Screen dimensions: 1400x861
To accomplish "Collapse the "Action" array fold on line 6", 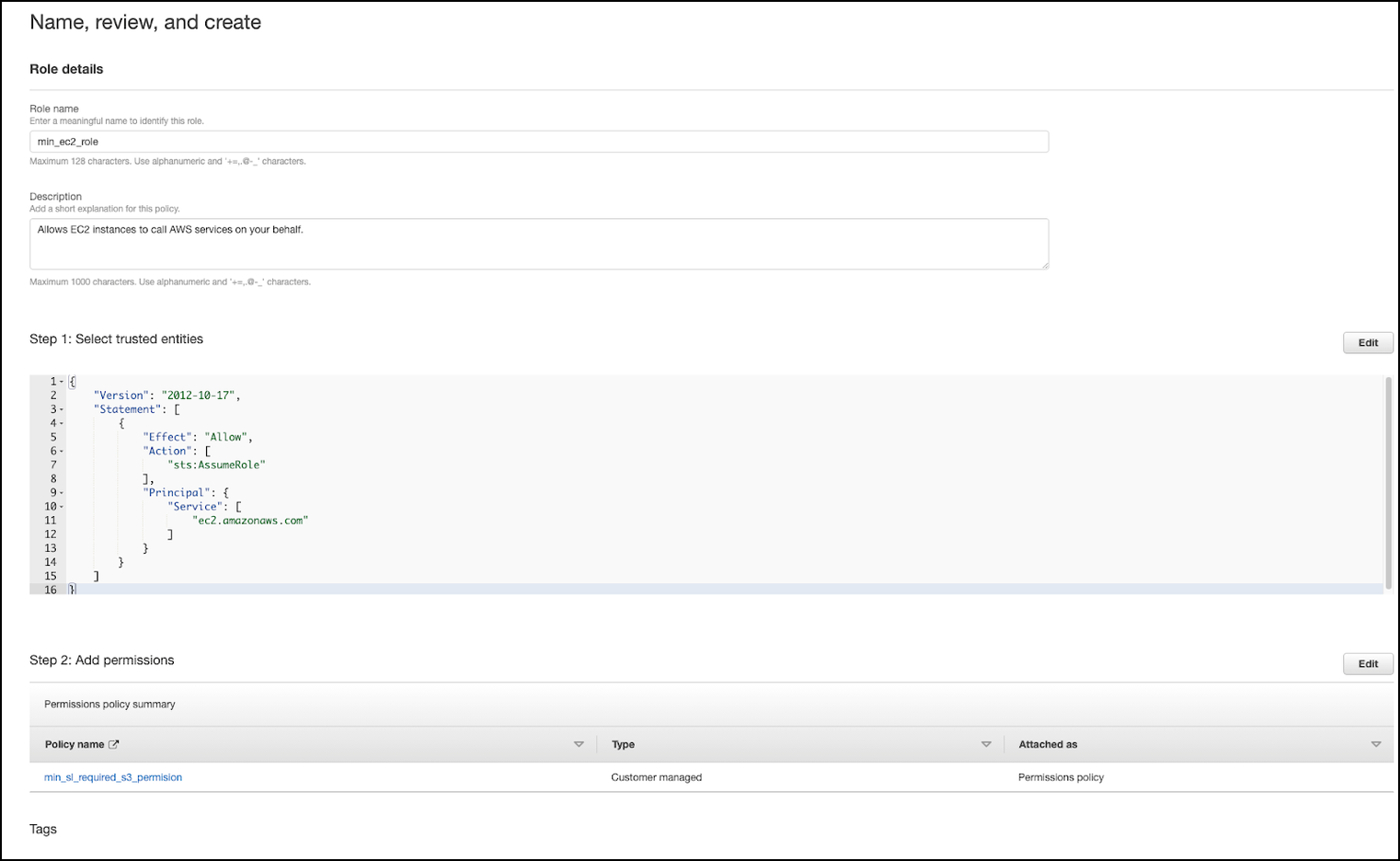I will [x=62, y=452].
